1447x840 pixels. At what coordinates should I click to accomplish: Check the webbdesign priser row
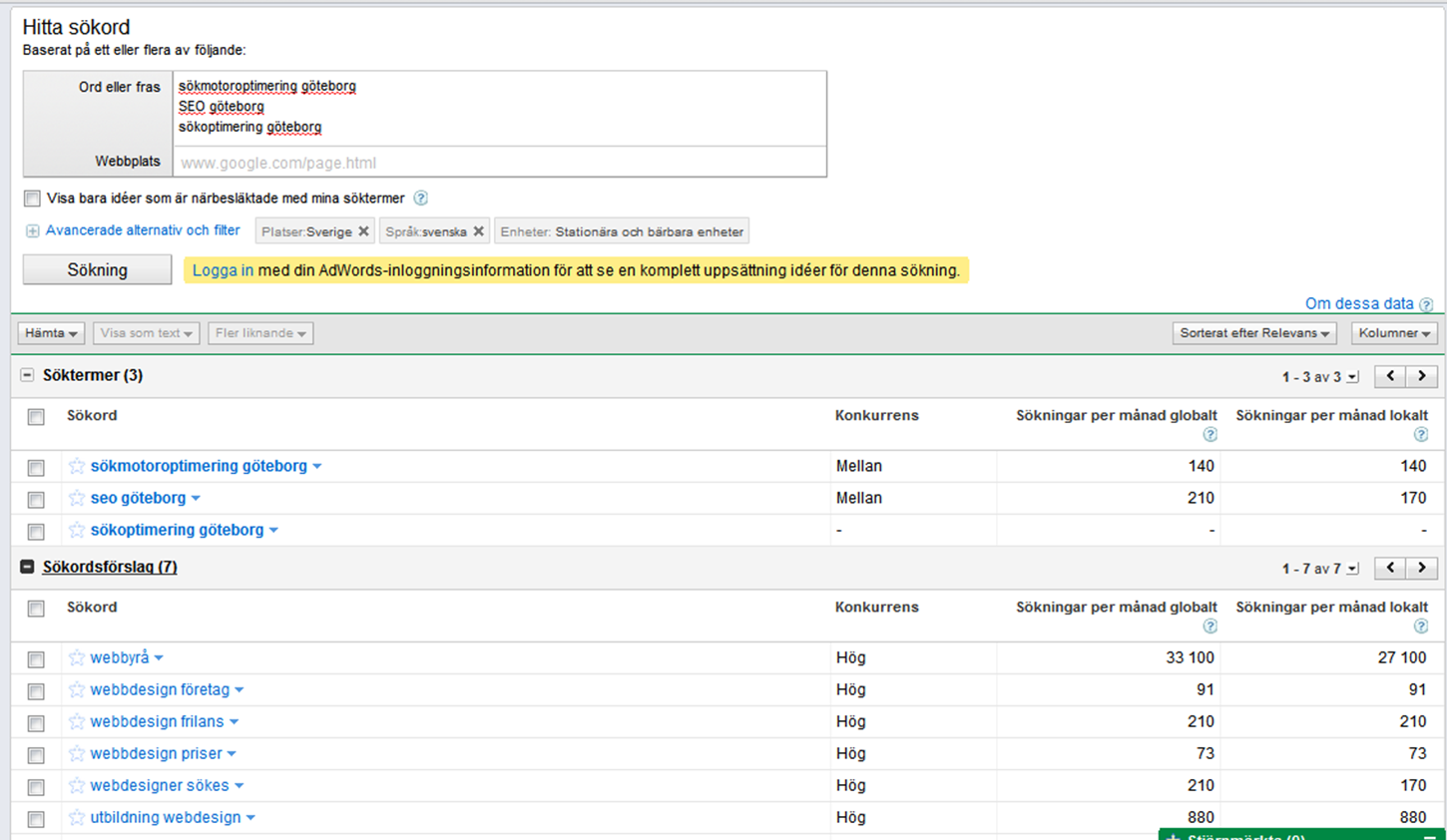36,755
